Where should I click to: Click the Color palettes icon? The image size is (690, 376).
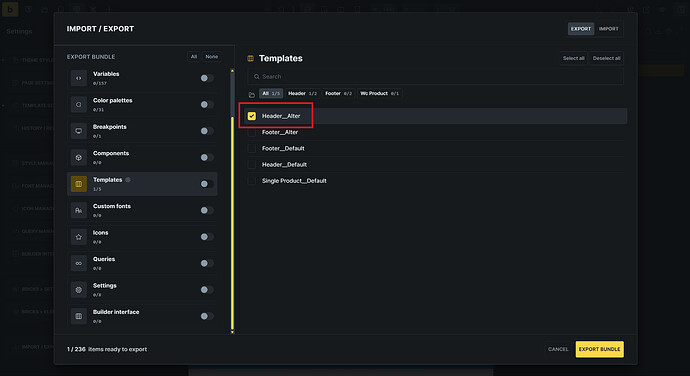coord(79,104)
